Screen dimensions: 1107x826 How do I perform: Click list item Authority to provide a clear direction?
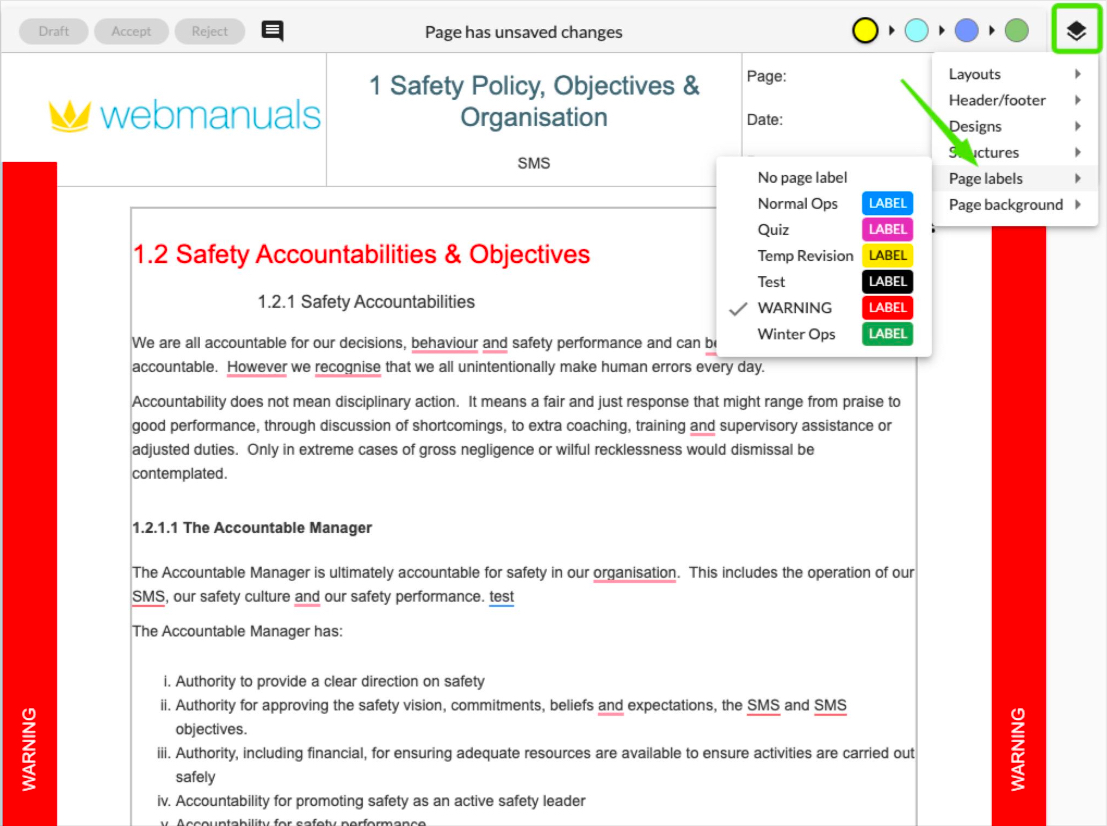click(330, 681)
